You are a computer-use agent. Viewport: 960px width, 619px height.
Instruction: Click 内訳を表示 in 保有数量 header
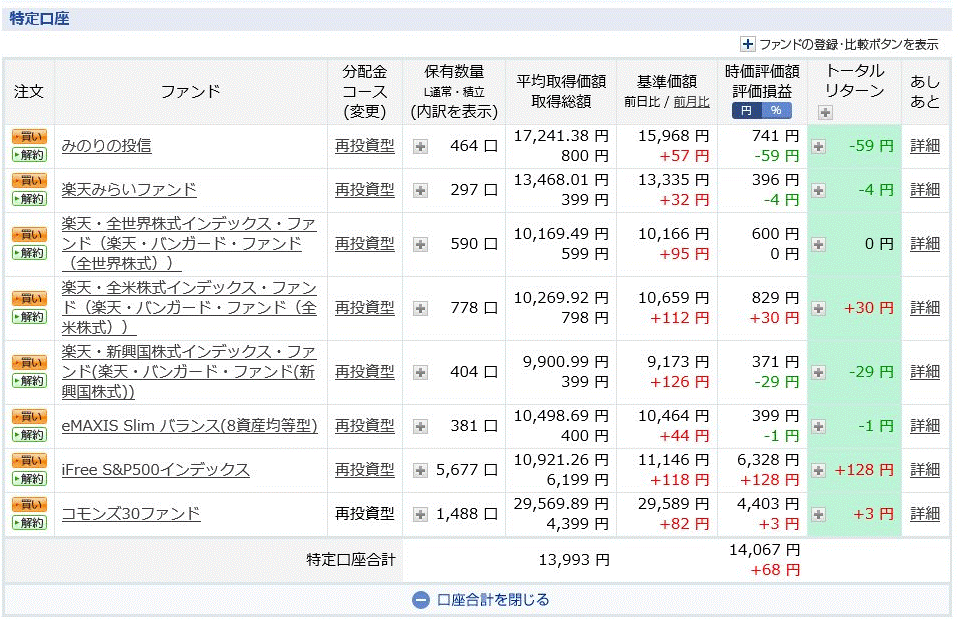pyautogui.click(x=454, y=111)
